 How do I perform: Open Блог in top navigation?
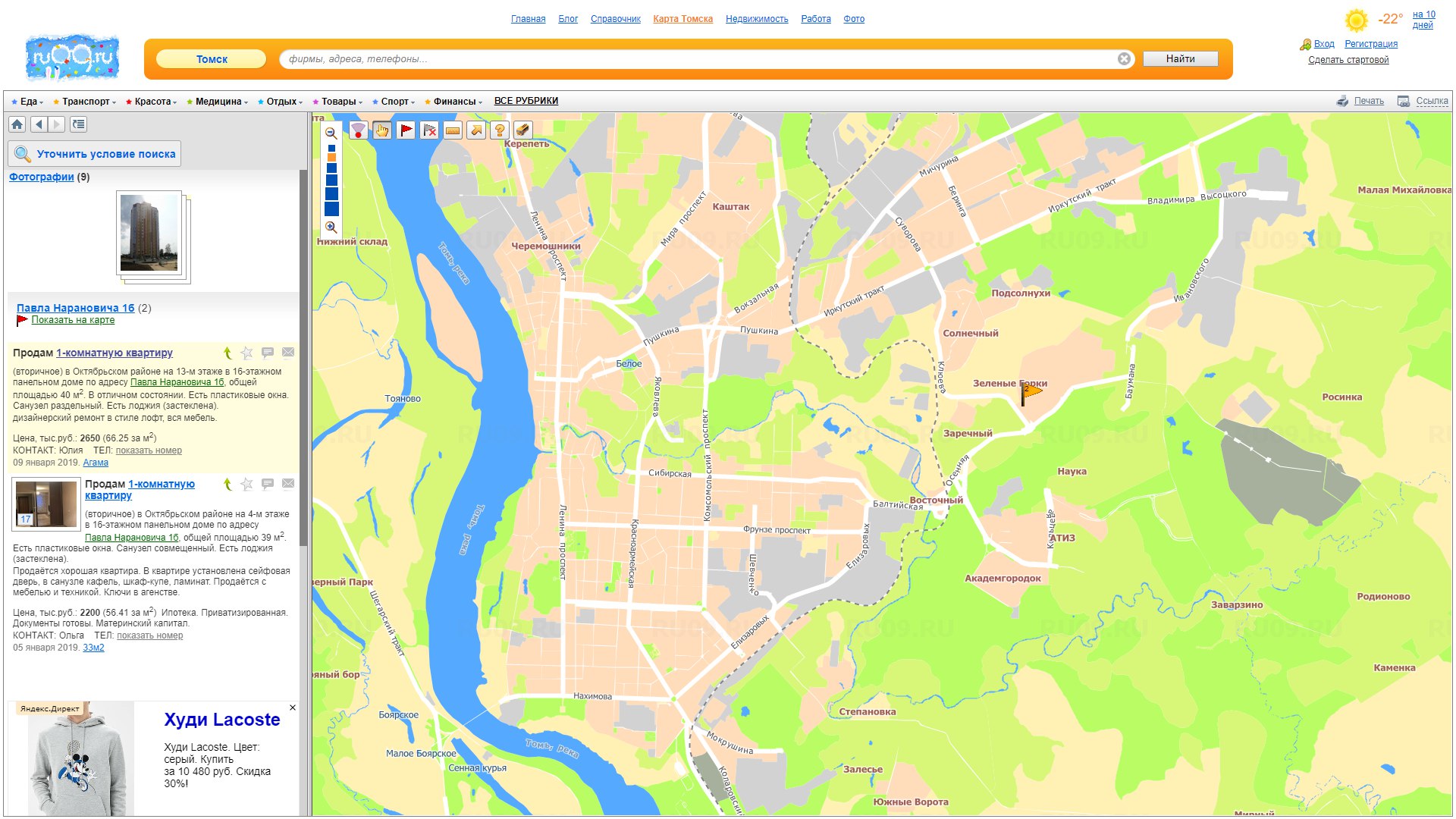(x=568, y=19)
